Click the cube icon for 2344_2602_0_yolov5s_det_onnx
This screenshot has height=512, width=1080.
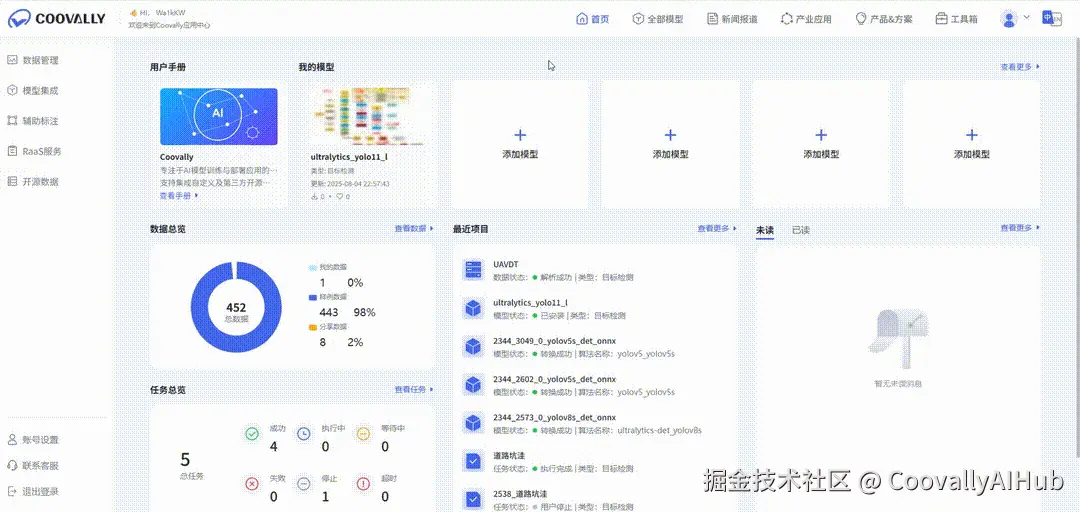472,385
